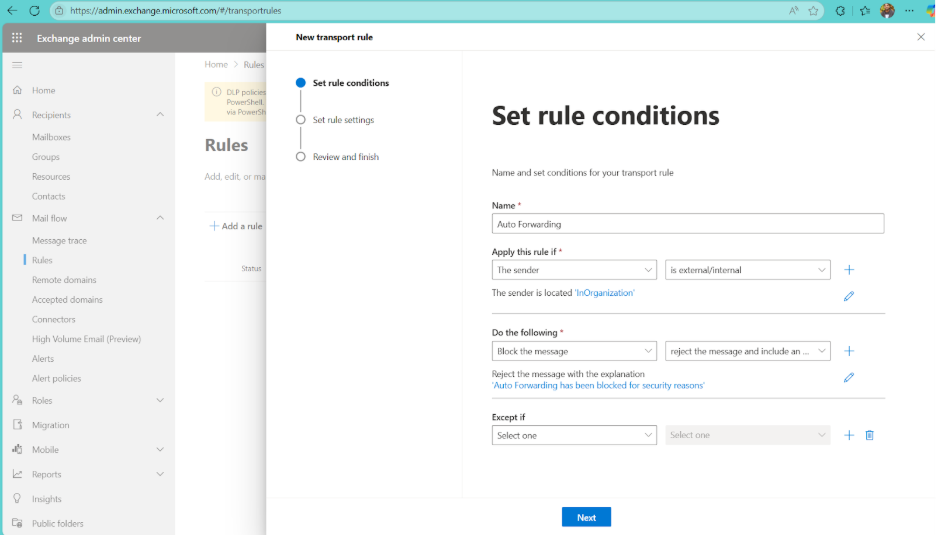Open Contacts in the sidebar
Image resolution: width=936 pixels, height=535 pixels.
pyautogui.click(x=48, y=196)
